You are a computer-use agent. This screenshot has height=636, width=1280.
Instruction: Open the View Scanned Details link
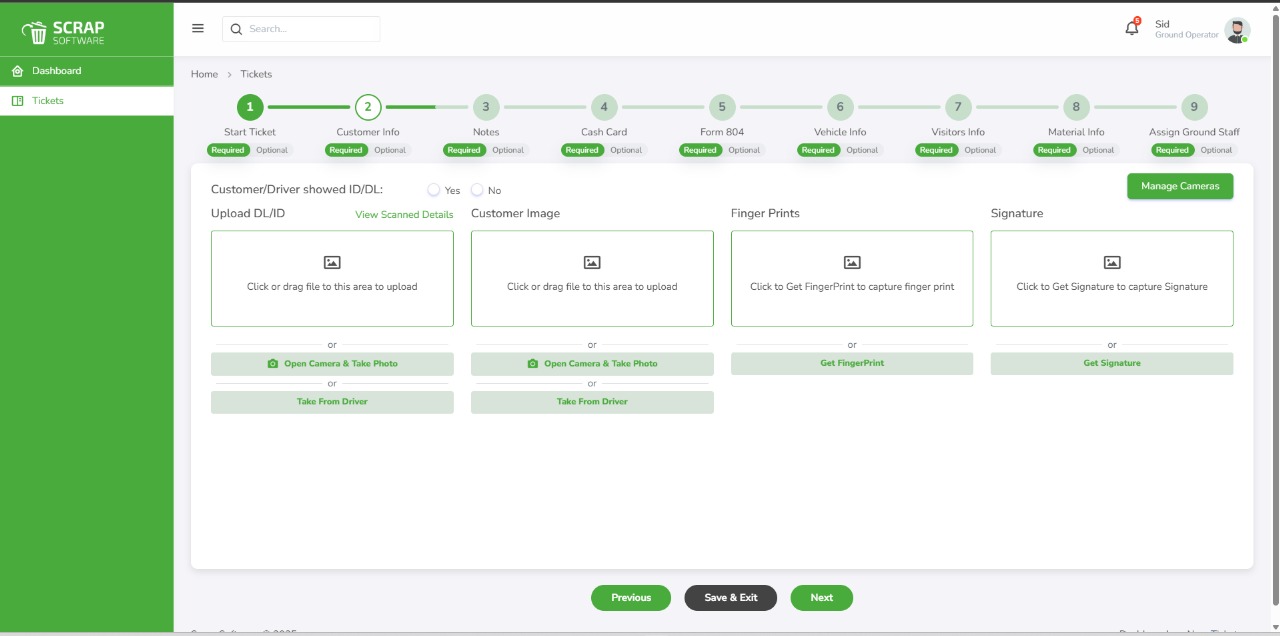(404, 215)
